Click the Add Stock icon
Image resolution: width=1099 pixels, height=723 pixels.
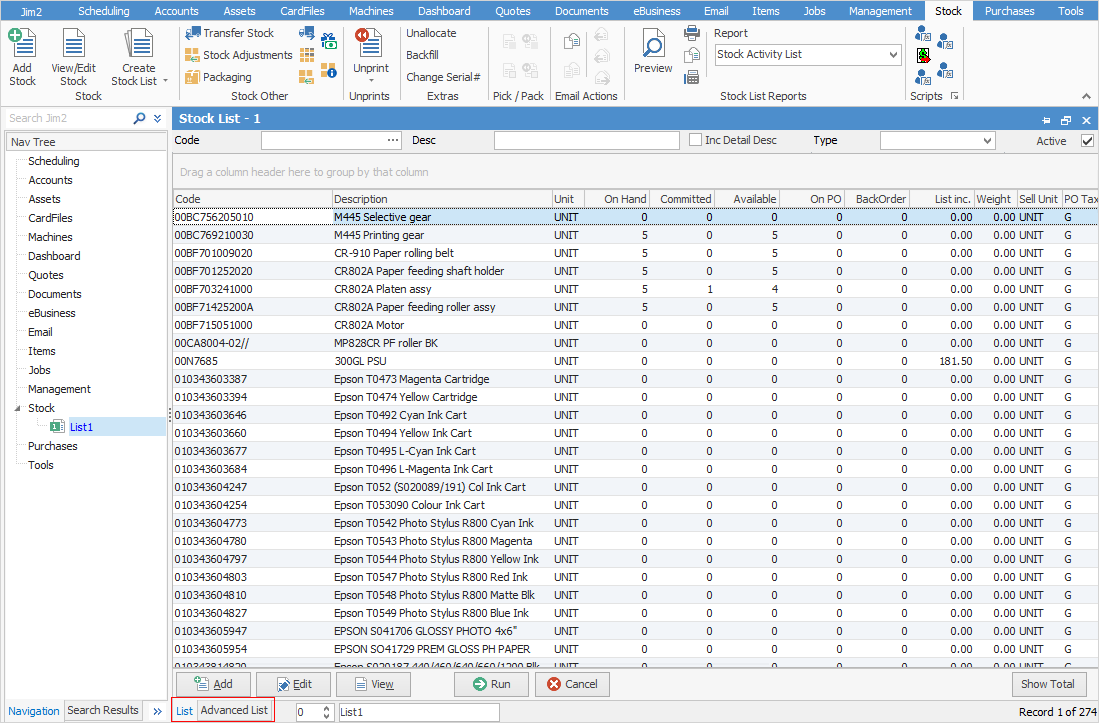pos(22,45)
